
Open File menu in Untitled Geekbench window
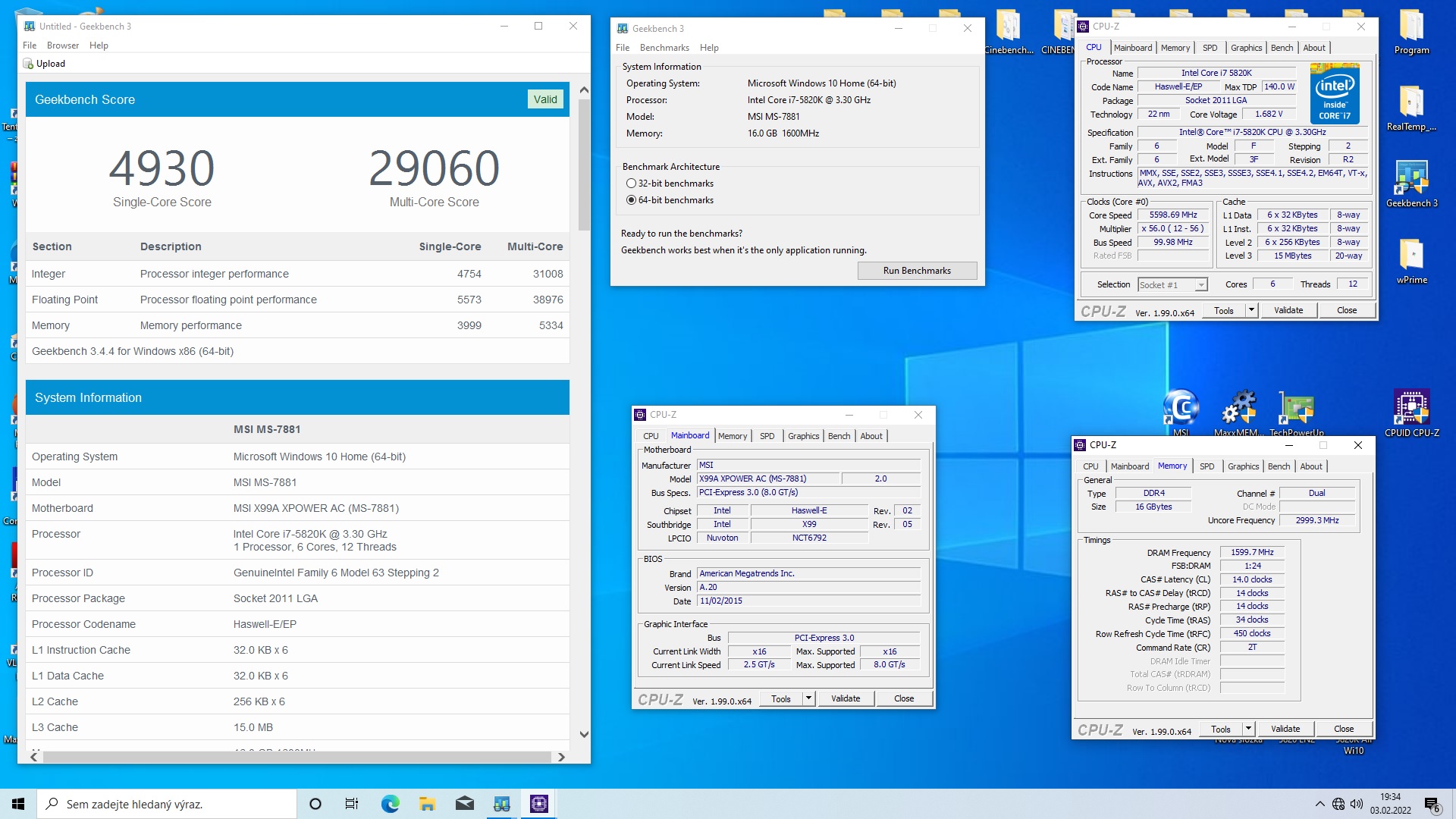30,45
